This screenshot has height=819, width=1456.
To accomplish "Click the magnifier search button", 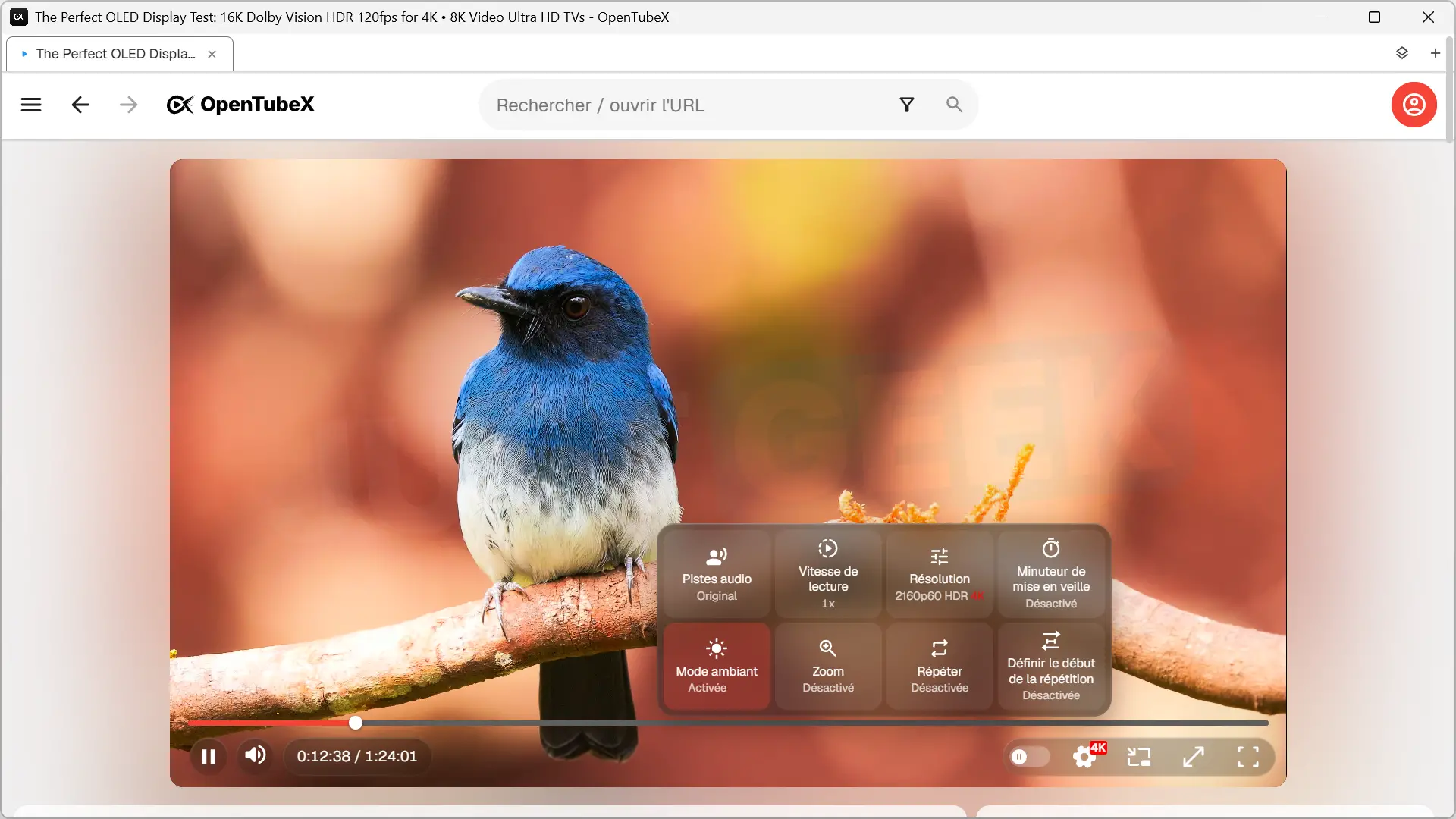I will 954,105.
